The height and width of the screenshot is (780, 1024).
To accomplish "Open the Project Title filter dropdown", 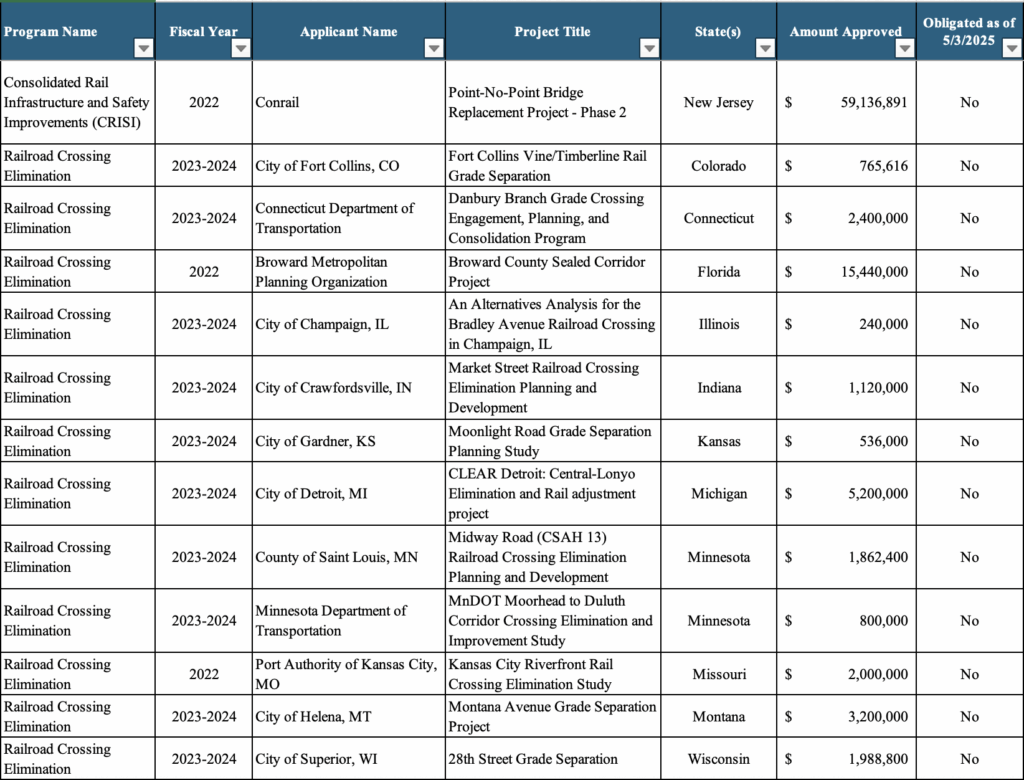I will tap(649, 48).
